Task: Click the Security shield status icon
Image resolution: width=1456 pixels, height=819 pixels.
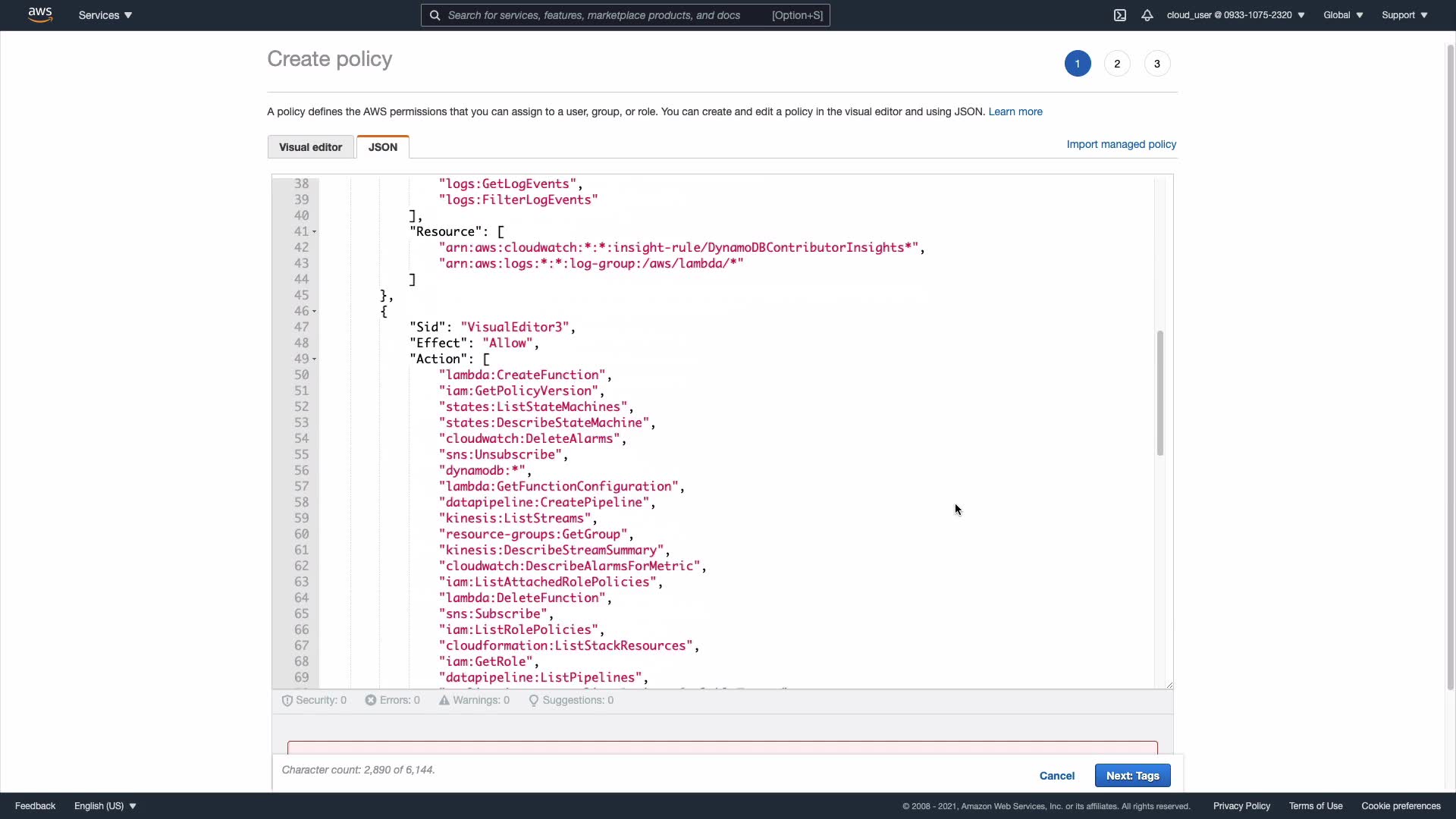Action: [287, 701]
